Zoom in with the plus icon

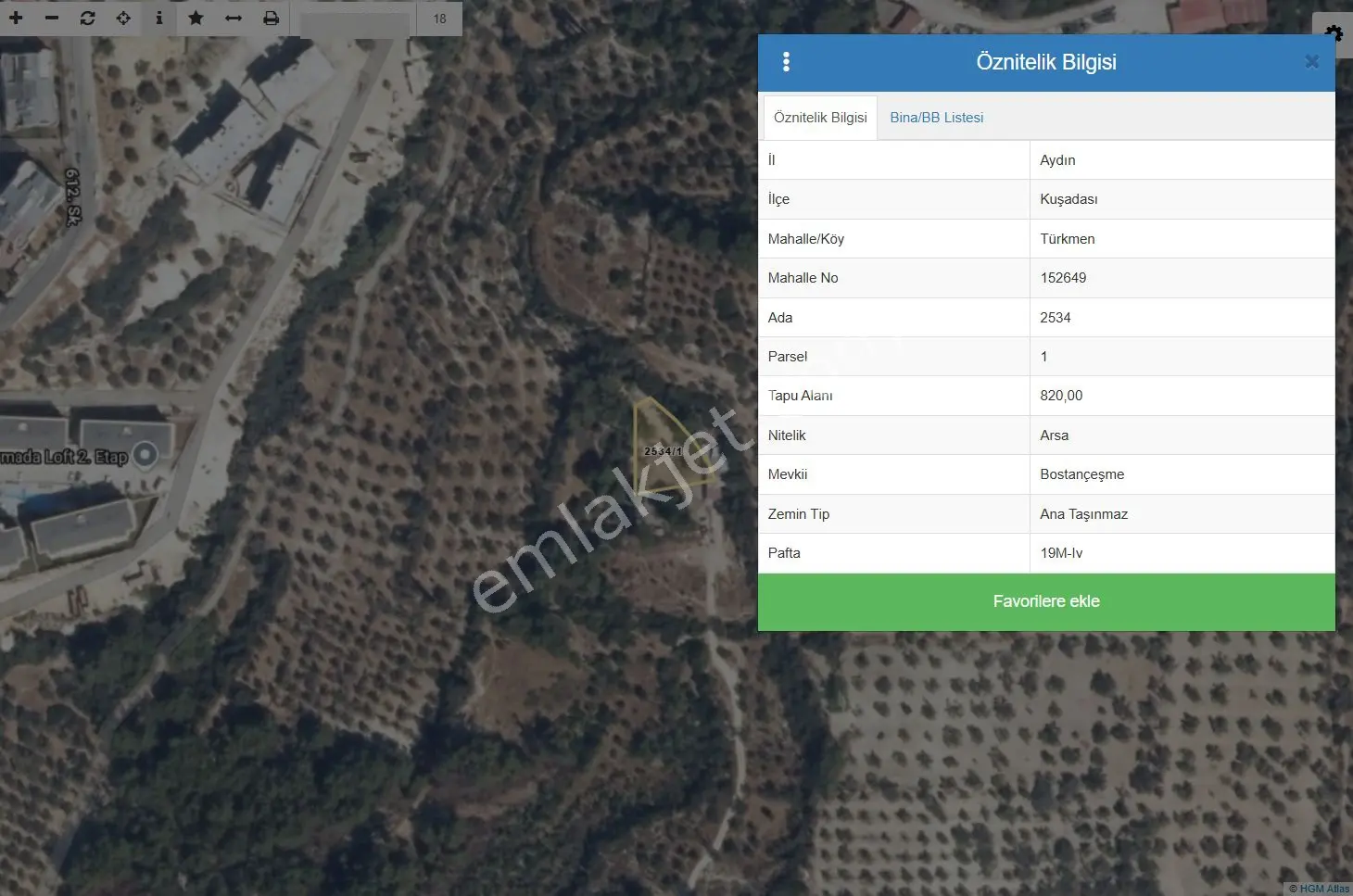pyautogui.click(x=16, y=18)
